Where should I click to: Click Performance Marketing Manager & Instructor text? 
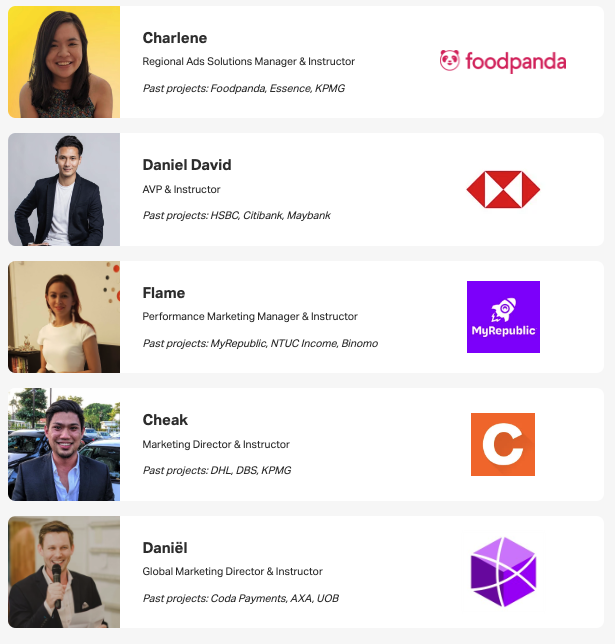(250, 317)
